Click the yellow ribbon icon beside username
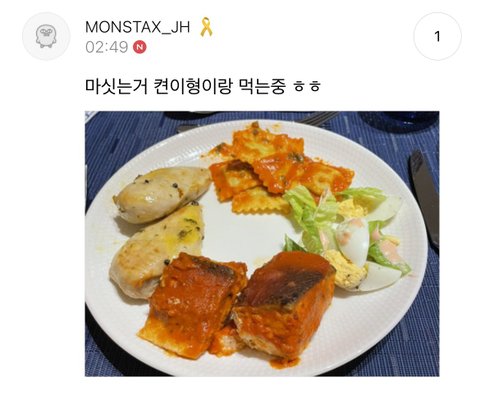This screenshot has width=480, height=400. click(206, 27)
